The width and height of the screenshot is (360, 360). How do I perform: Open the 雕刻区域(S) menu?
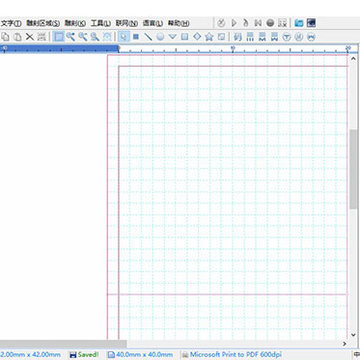coord(43,23)
